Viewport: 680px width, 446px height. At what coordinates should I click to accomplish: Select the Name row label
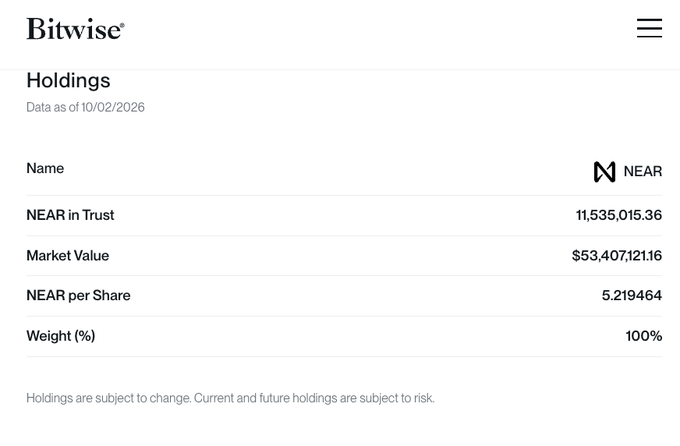45,168
